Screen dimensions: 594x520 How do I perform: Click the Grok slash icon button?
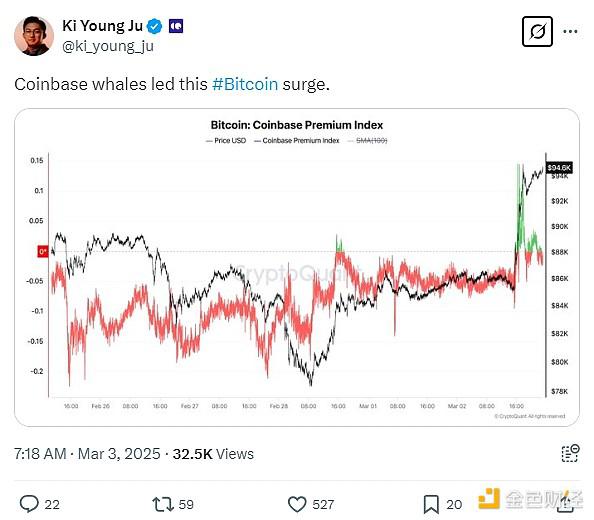(537, 31)
